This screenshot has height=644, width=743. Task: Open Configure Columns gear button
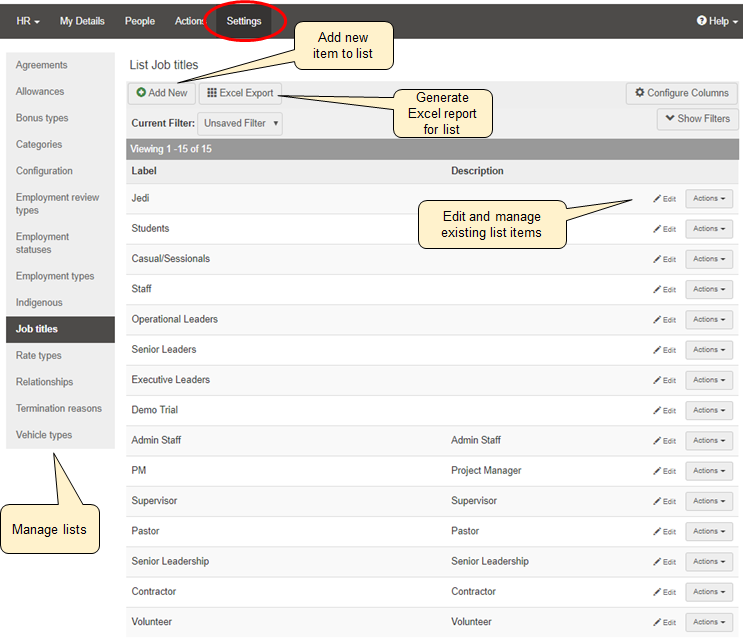681,93
